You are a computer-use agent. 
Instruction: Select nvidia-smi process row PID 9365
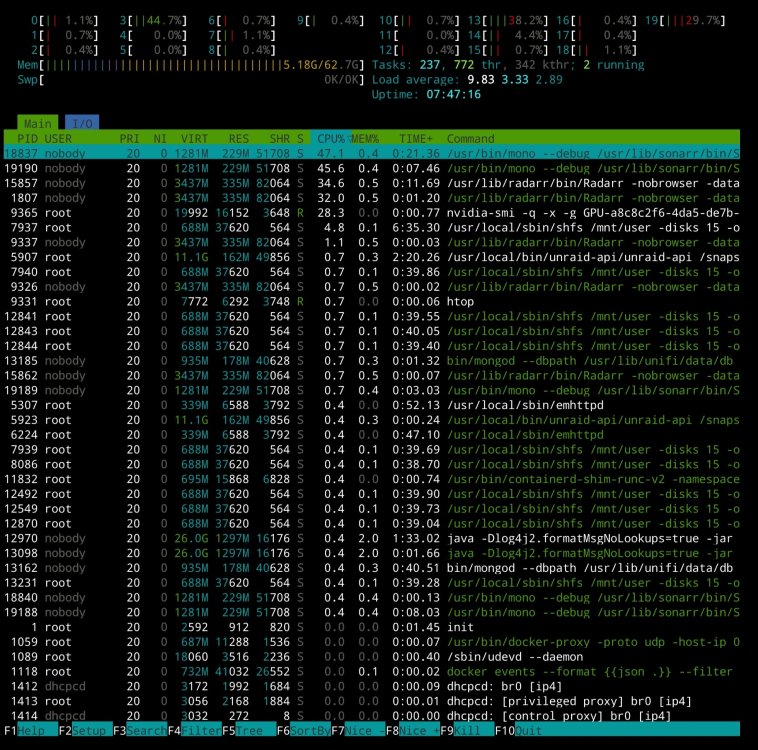point(372,213)
